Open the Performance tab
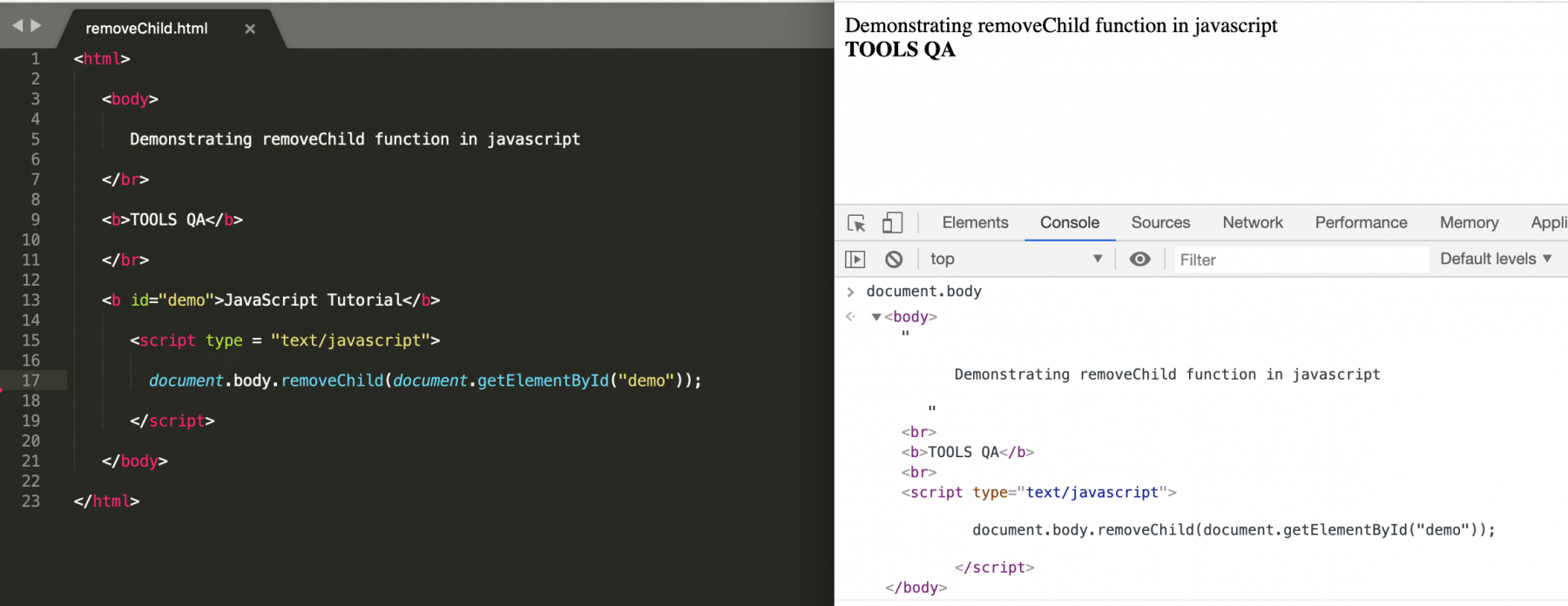Image resolution: width=1568 pixels, height=606 pixels. (1361, 223)
